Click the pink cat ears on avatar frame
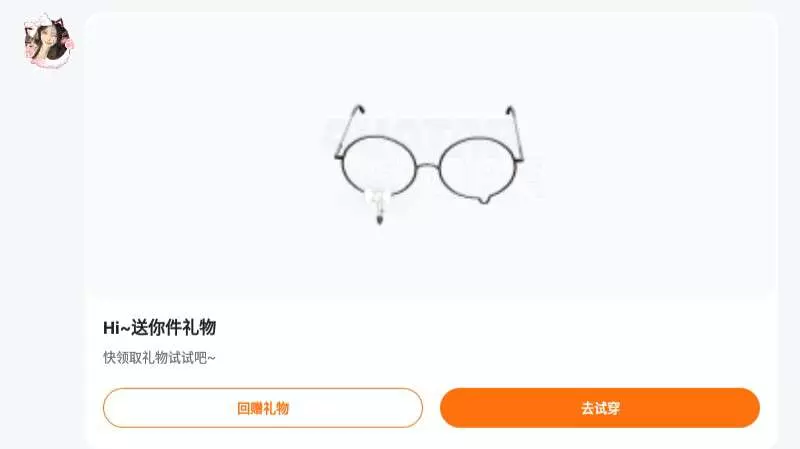 pos(47,23)
